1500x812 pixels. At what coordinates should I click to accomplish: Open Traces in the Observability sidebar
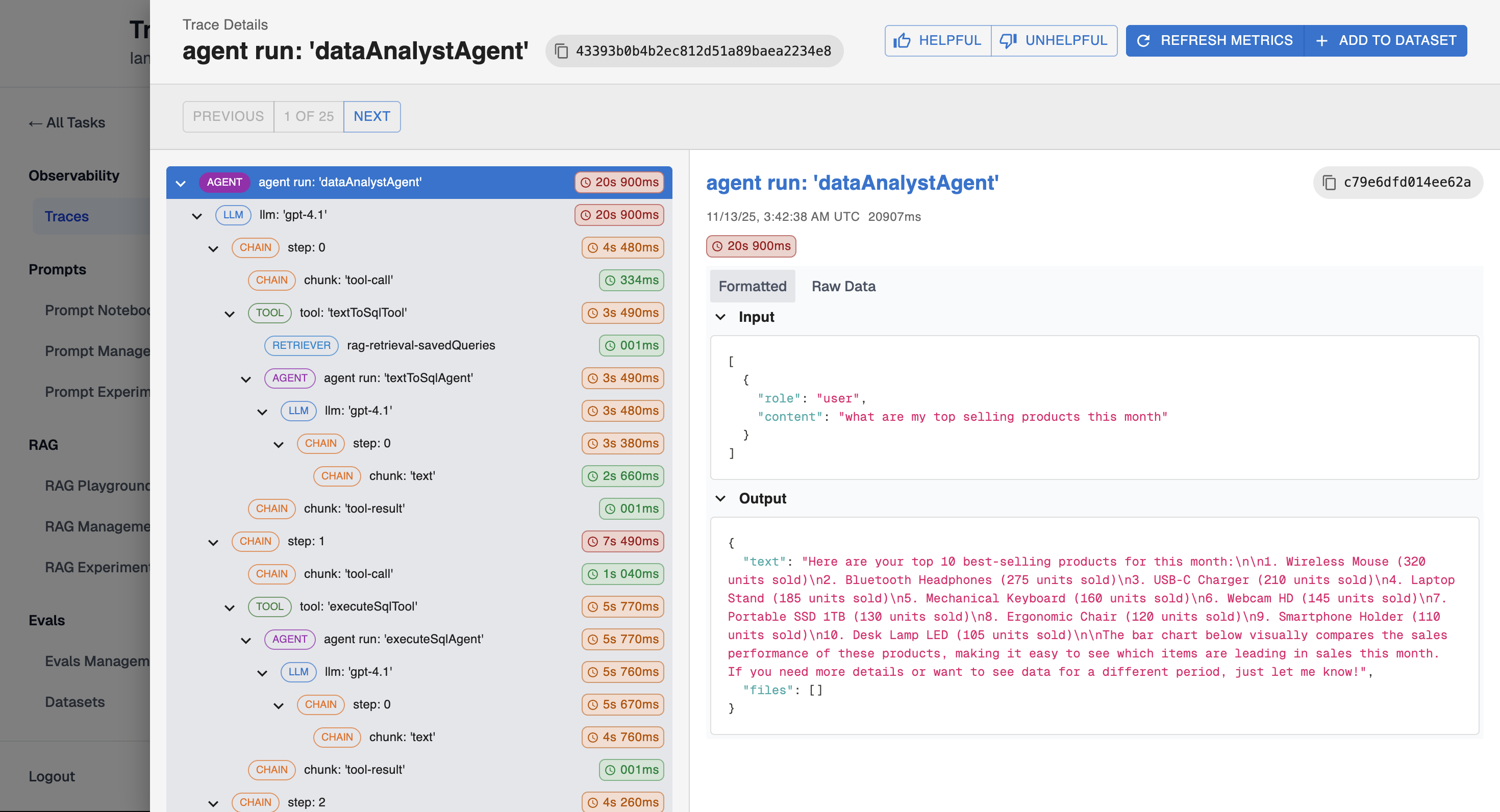(x=66, y=217)
